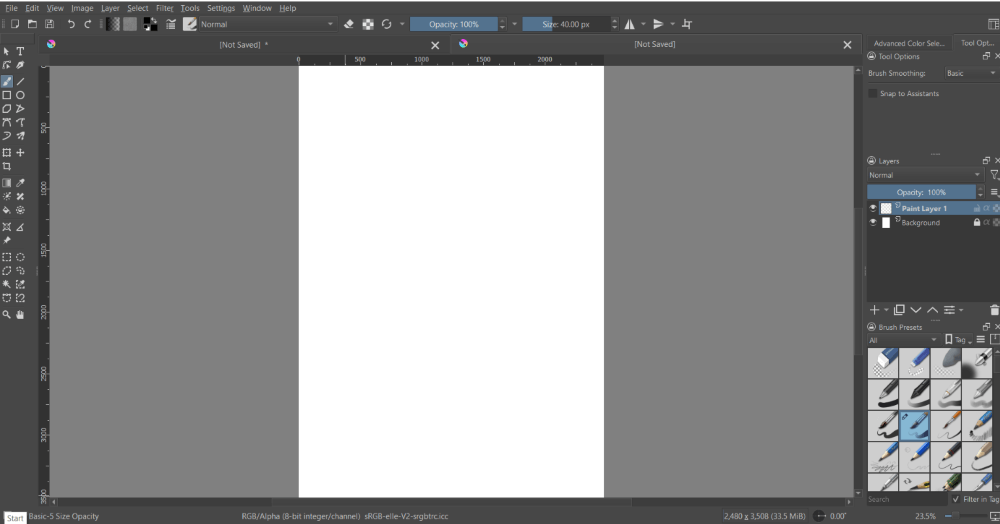Screen dimensions: 1000x524
Task: Move layer down in the stack
Action: pyautogui.click(x=916, y=310)
